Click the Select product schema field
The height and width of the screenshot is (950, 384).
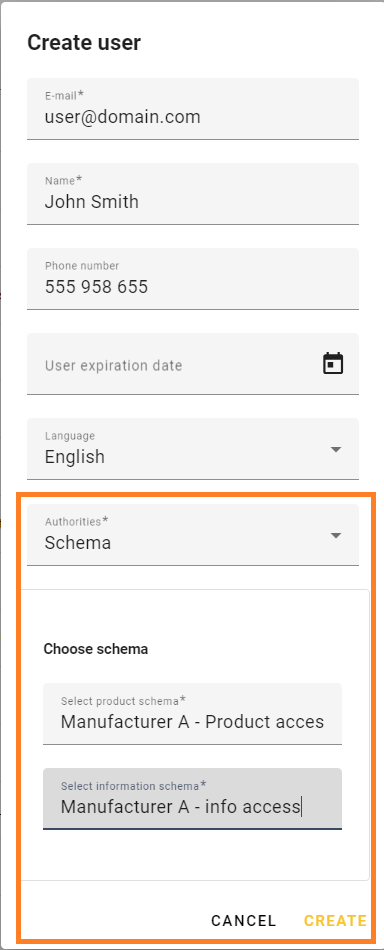[x=193, y=714]
